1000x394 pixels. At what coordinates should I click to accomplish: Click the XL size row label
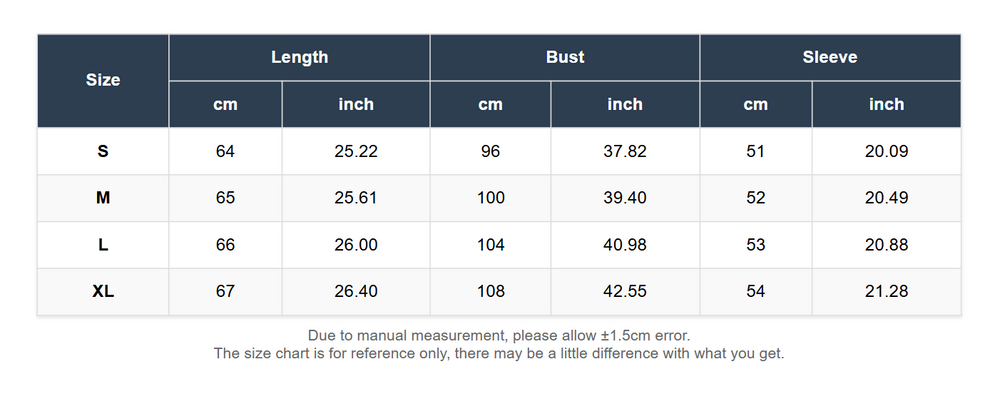103,291
